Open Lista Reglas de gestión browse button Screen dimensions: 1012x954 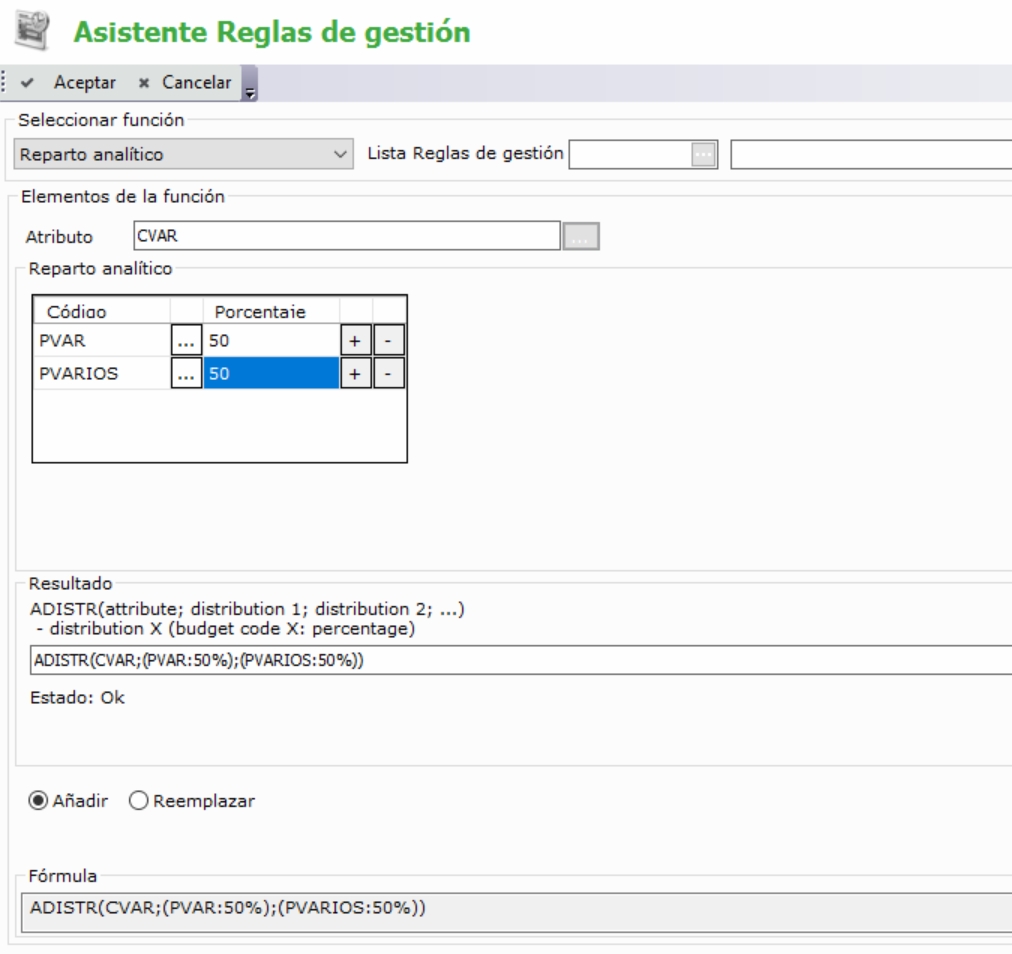pos(705,155)
